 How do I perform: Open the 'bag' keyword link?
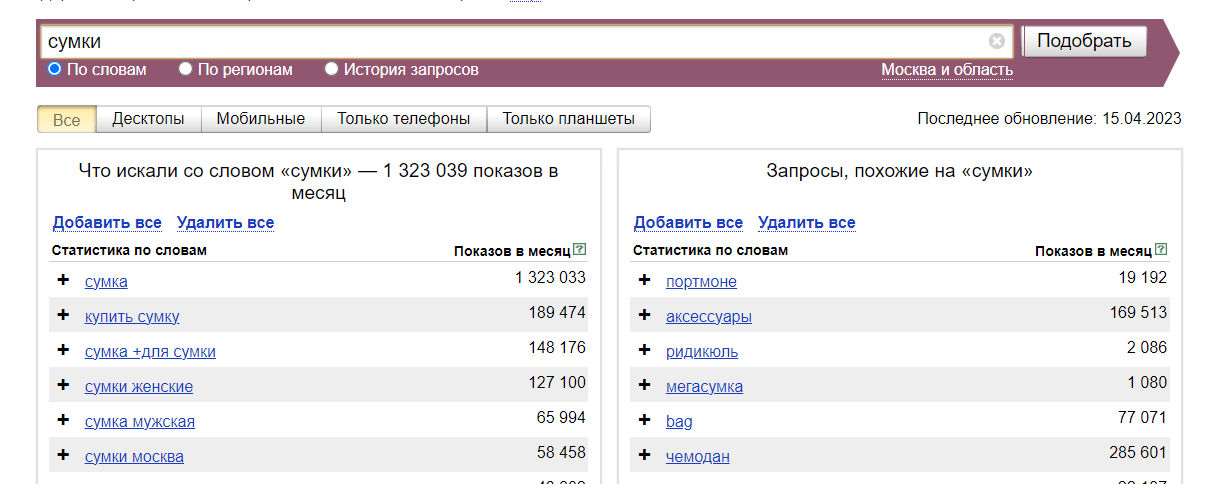click(679, 422)
